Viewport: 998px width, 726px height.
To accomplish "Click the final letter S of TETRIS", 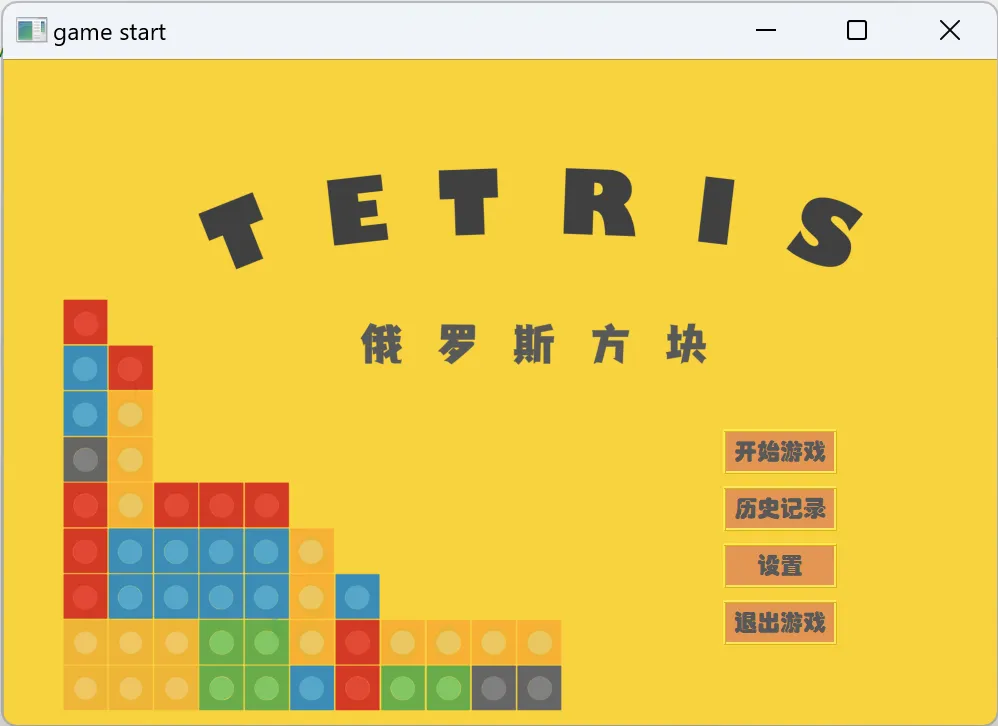I will tap(825, 232).
